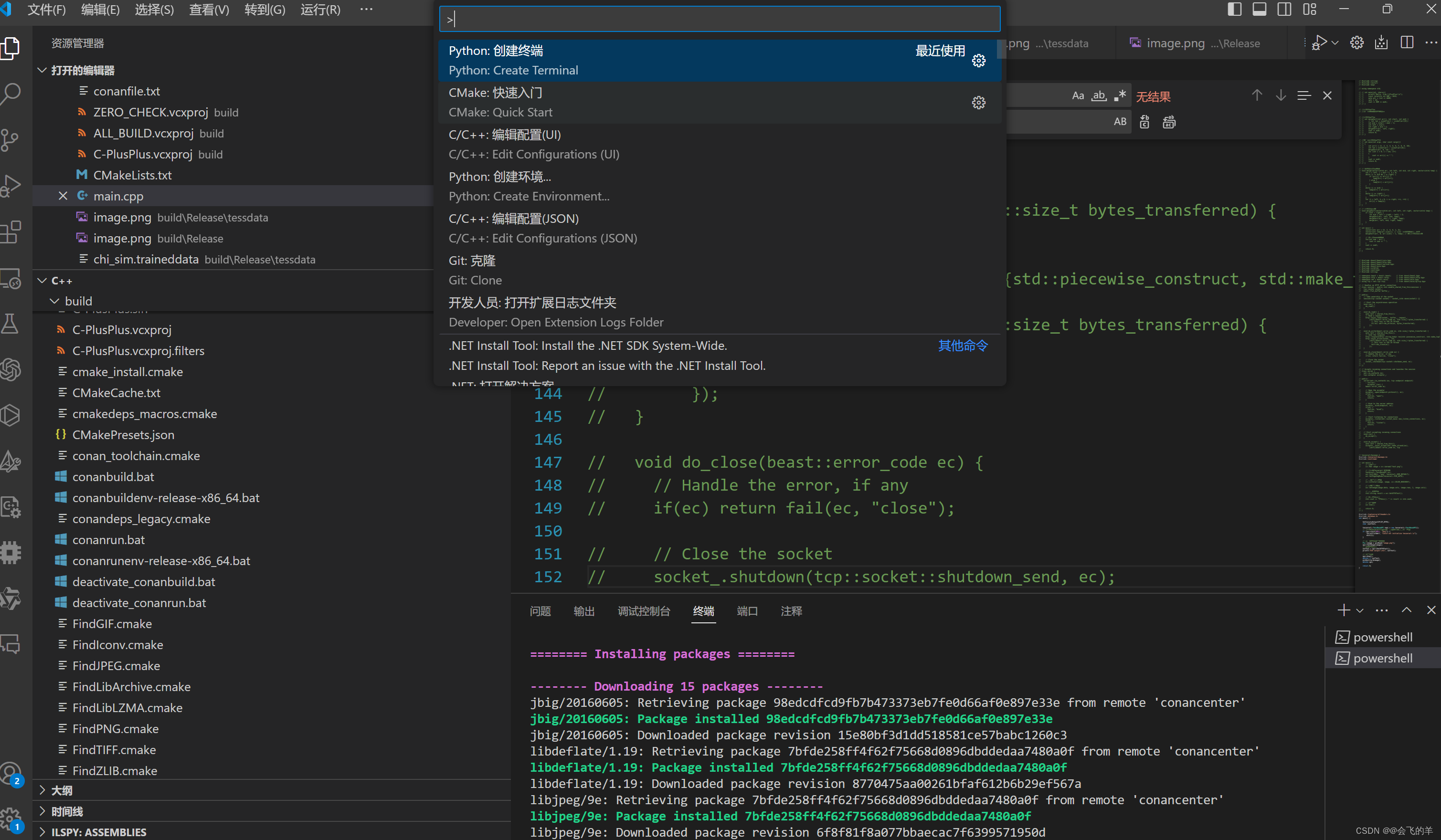1441x840 pixels.
Task: Click gear icon beside CMake Quick Start
Action: 978,103
